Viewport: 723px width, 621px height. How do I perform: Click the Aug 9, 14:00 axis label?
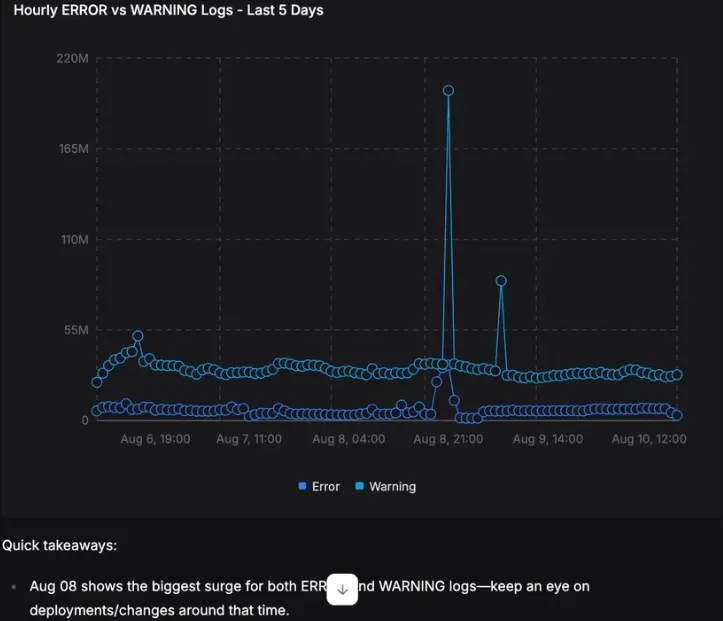click(x=547, y=439)
